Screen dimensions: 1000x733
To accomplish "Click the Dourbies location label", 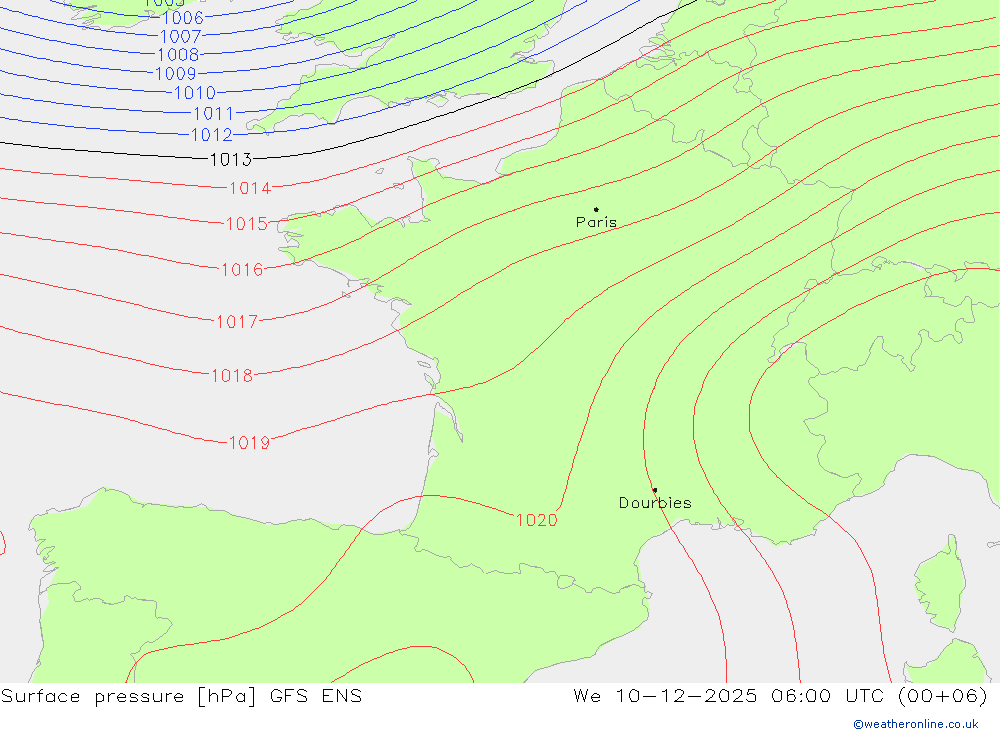I will [655, 503].
